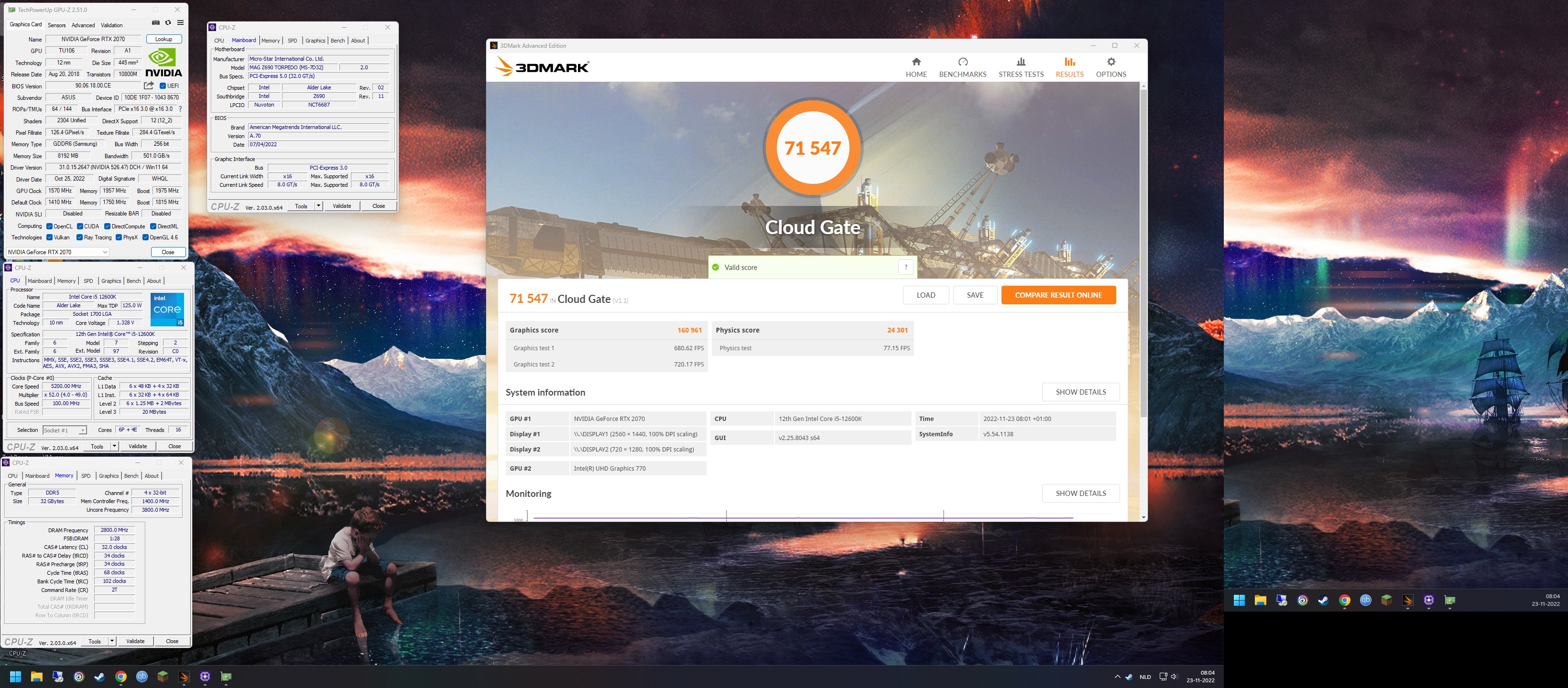Open Graphics tab in CPU-Z Memory window
The height and width of the screenshot is (688, 1568).
[x=109, y=476]
